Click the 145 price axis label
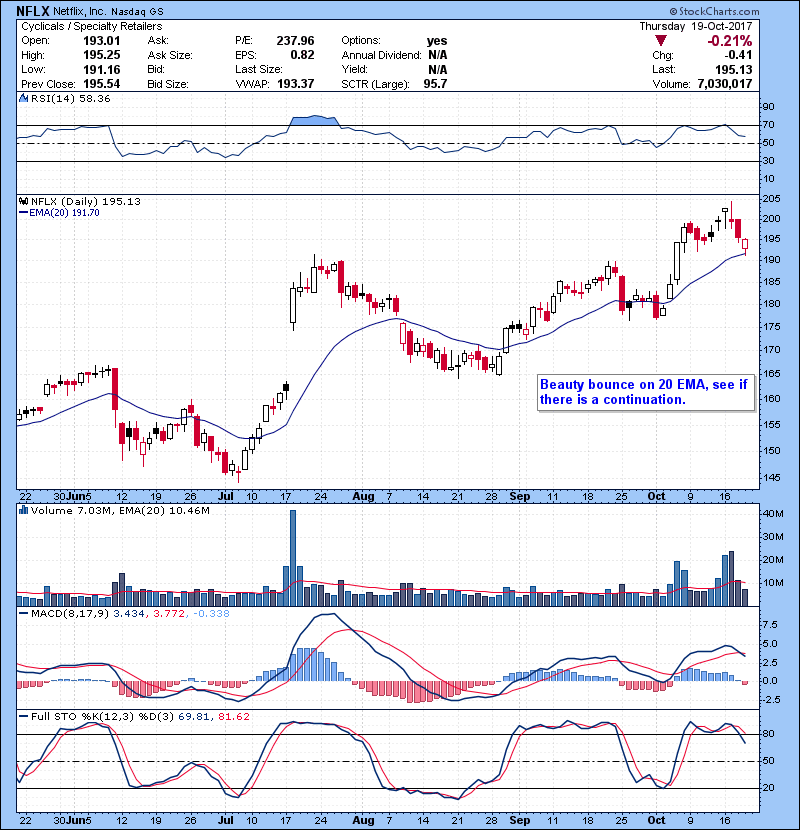 (771, 477)
